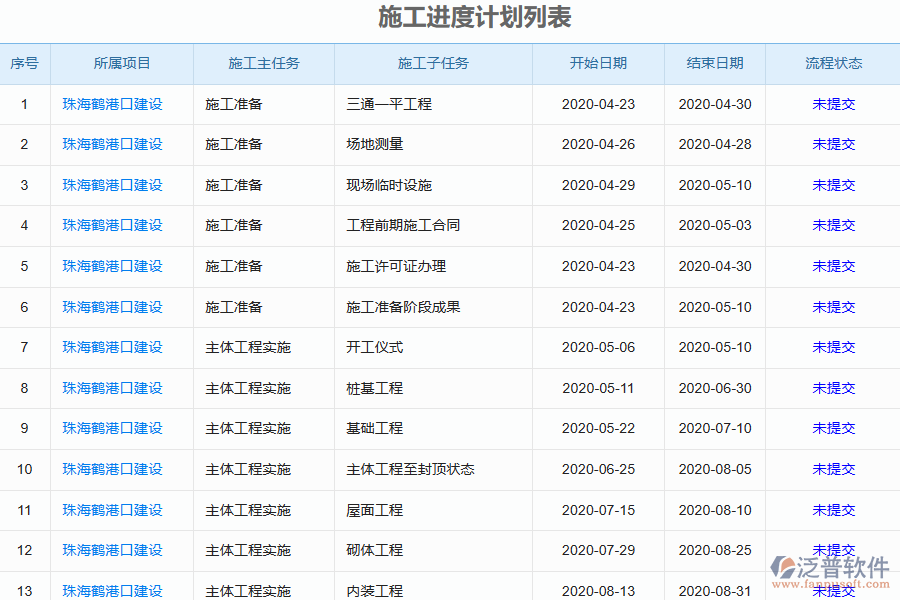The image size is (900, 600).
Task: Open the 珠海鹤港口建设 project link in row 1
Action: tap(121, 103)
